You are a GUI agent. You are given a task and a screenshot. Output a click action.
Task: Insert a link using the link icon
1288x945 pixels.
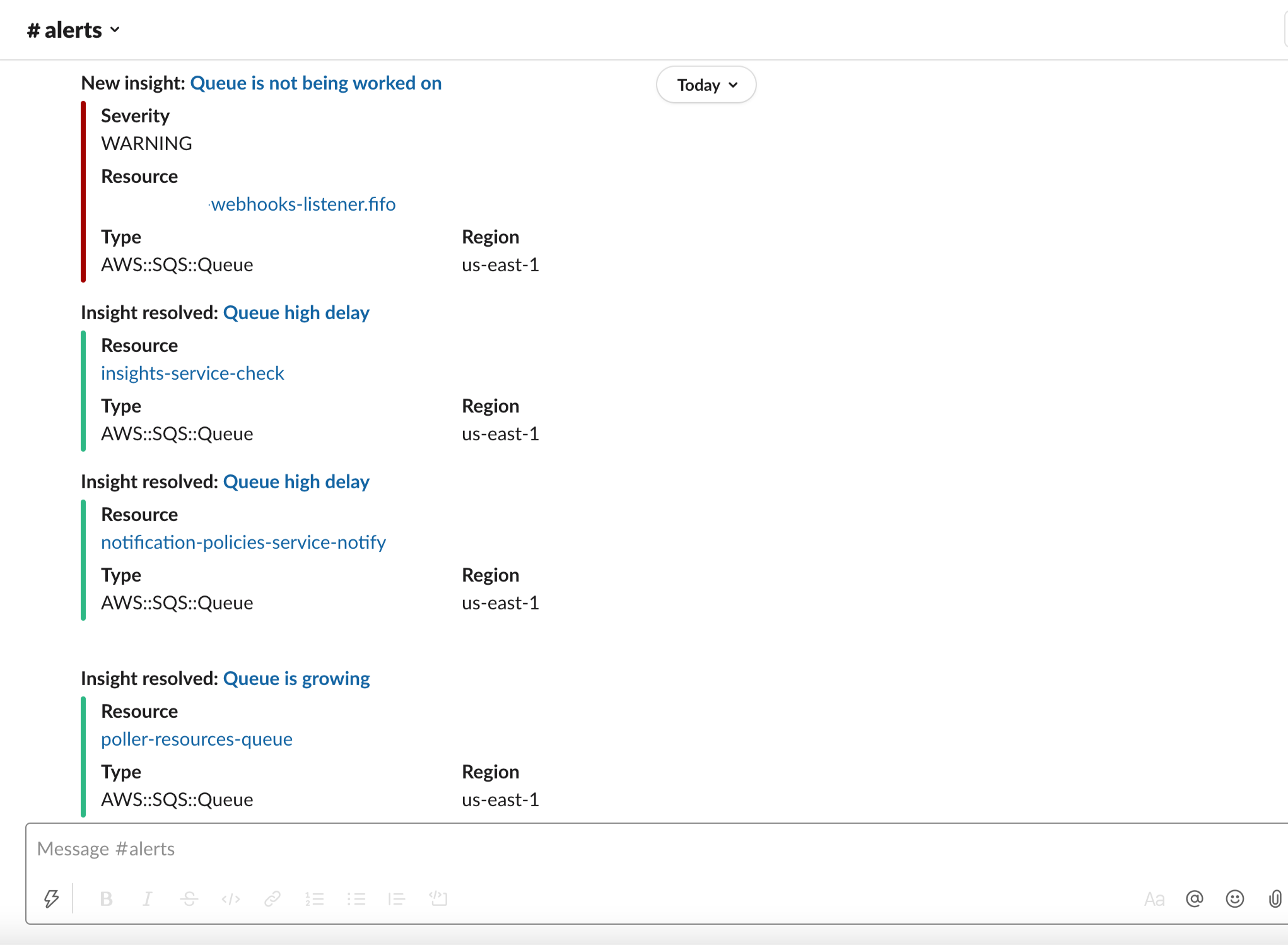point(272,899)
